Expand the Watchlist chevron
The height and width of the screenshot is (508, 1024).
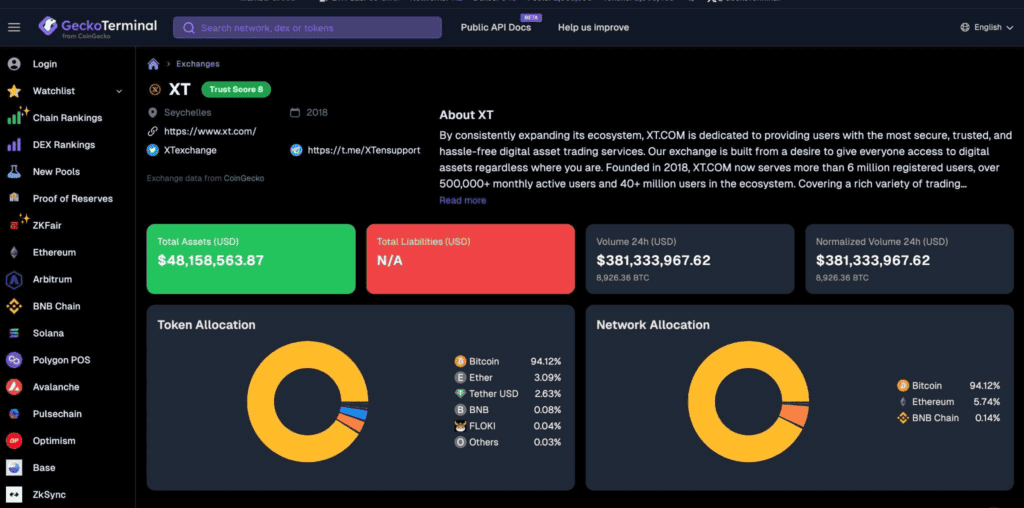click(119, 91)
